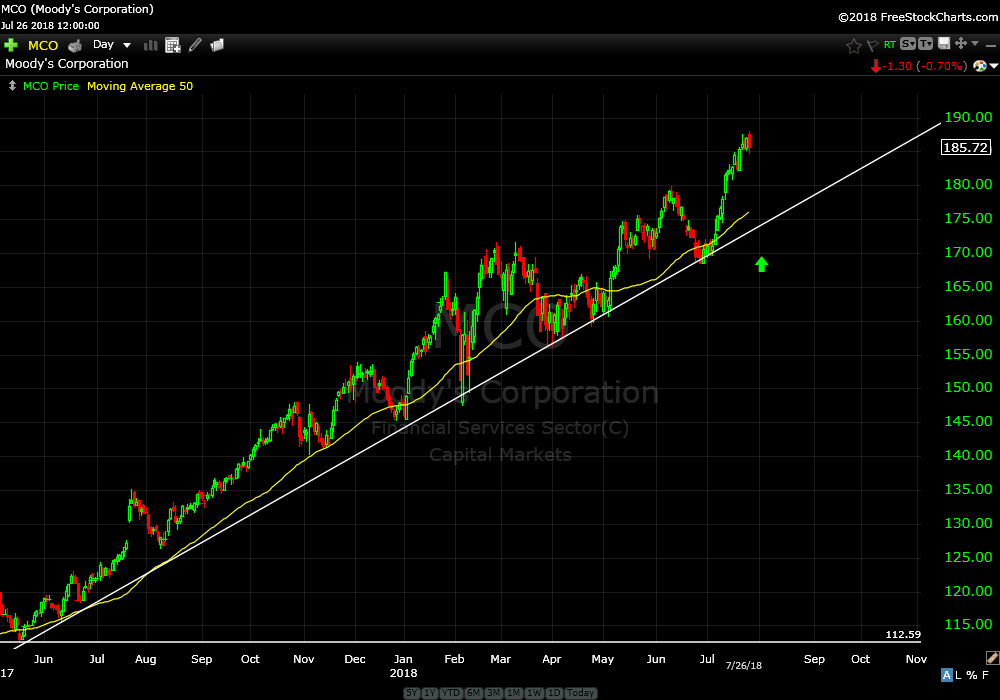Open the Day timeframe dropdown
The width and height of the screenshot is (1000, 700).
(x=111, y=45)
